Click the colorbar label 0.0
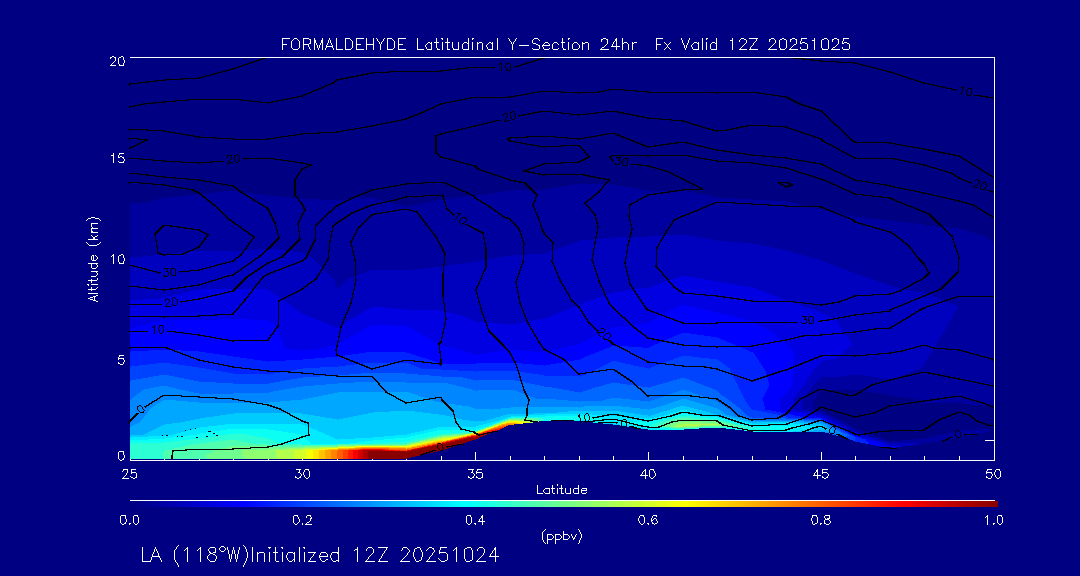1080x576 pixels. tap(130, 520)
